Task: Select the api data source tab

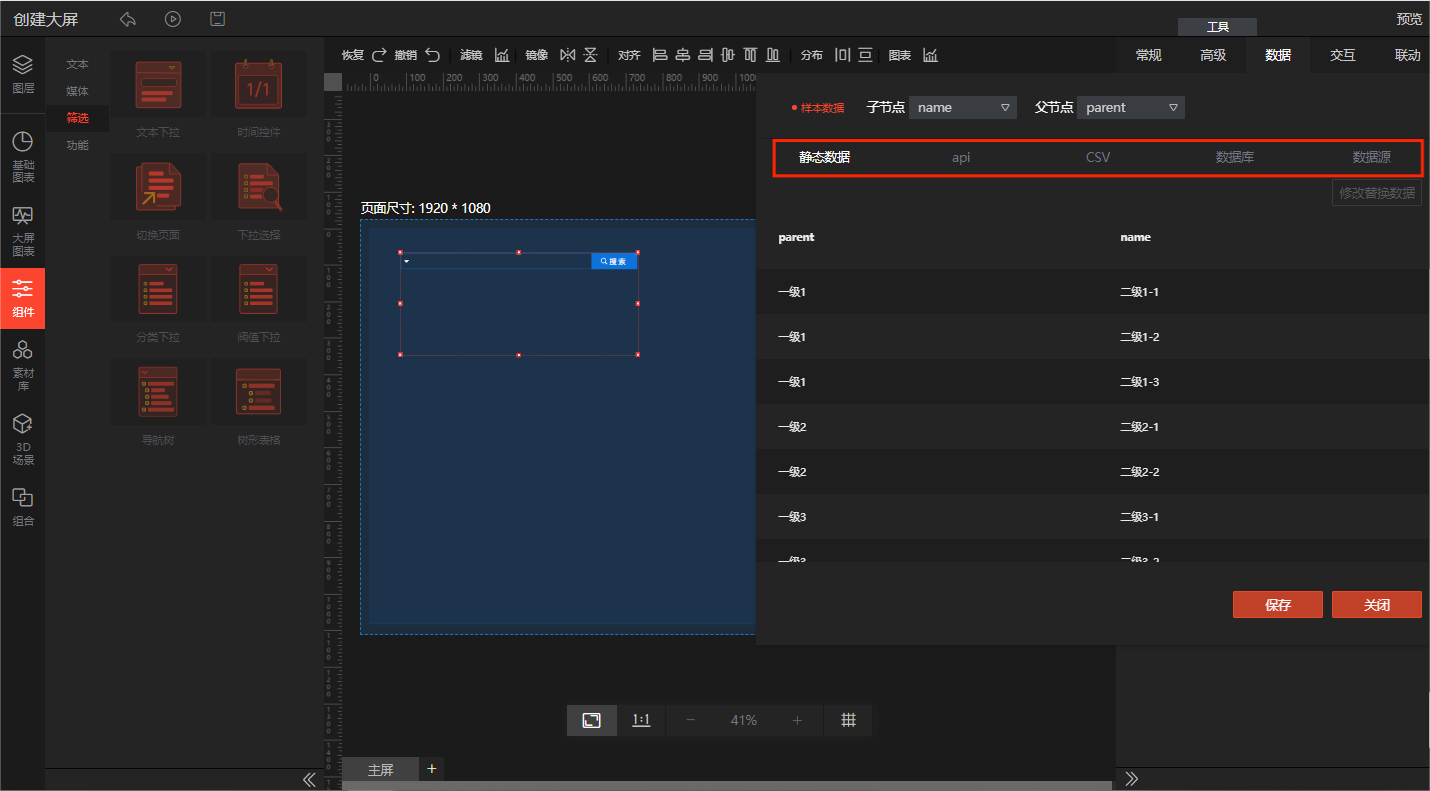Action: point(961,158)
